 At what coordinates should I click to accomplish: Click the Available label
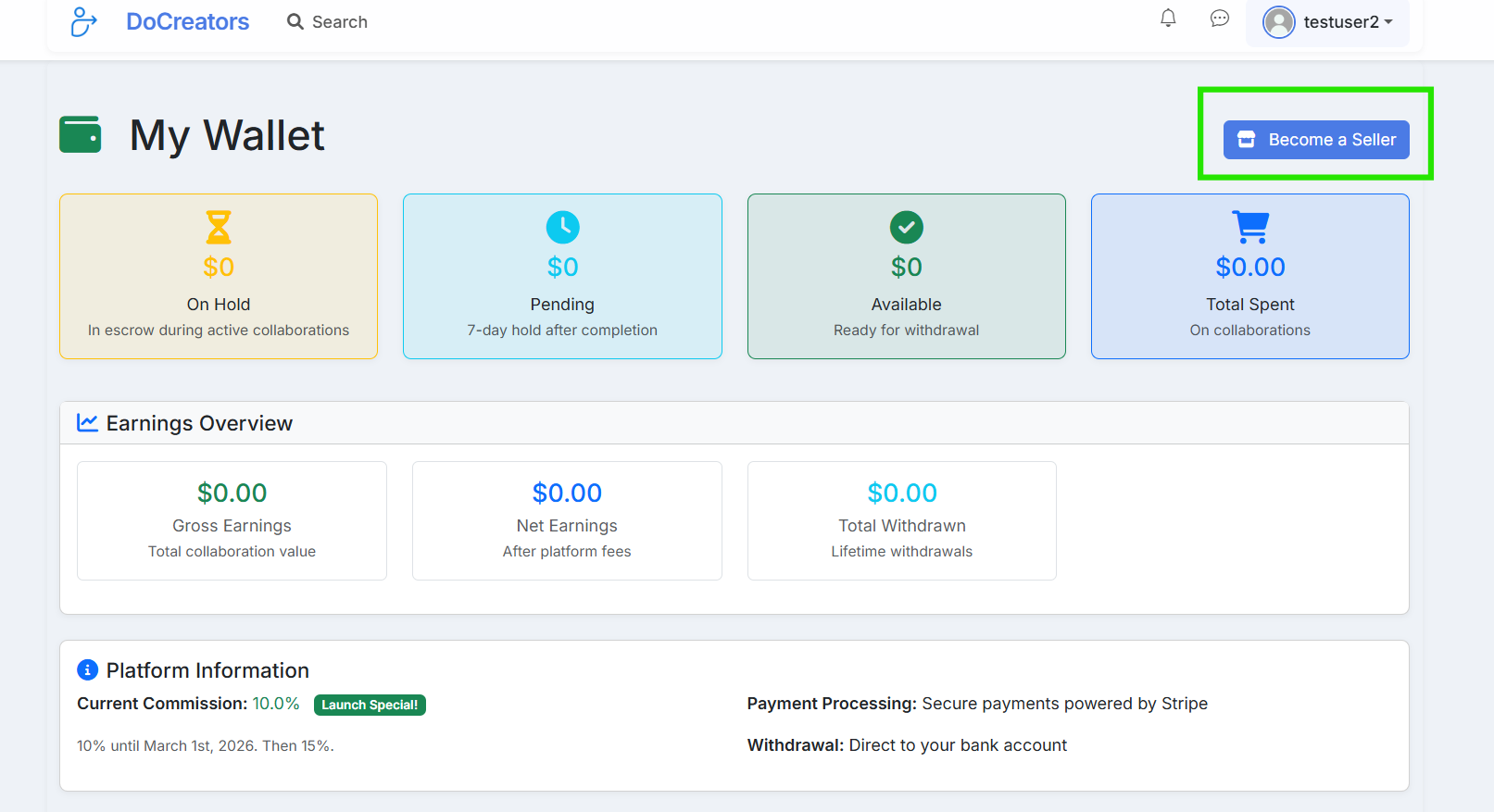point(907,305)
